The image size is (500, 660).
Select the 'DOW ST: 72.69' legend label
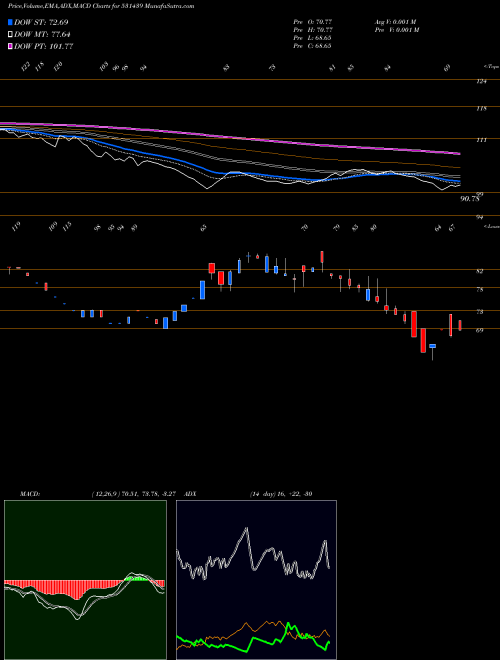pyautogui.click(x=41, y=22)
